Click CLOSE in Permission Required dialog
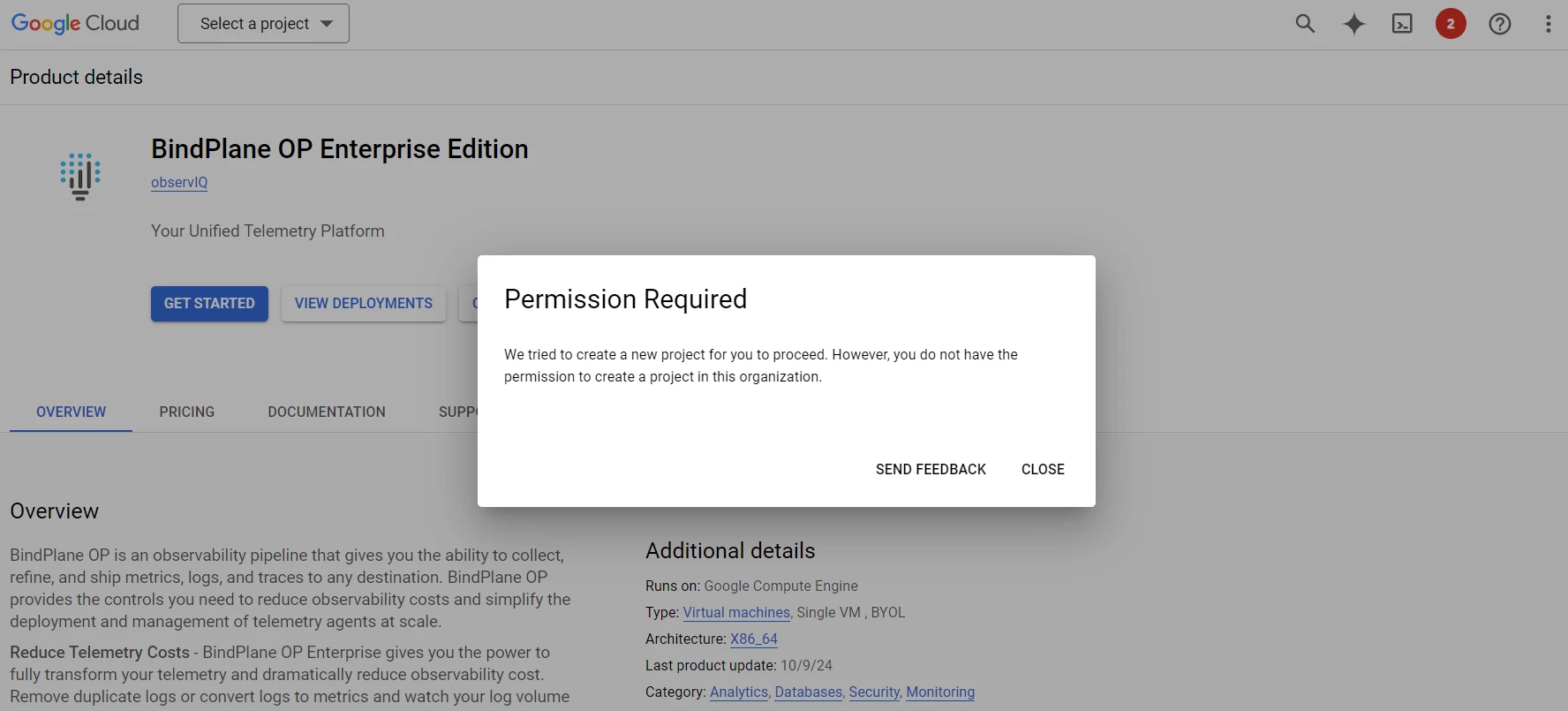The height and width of the screenshot is (711, 1568). point(1043,469)
